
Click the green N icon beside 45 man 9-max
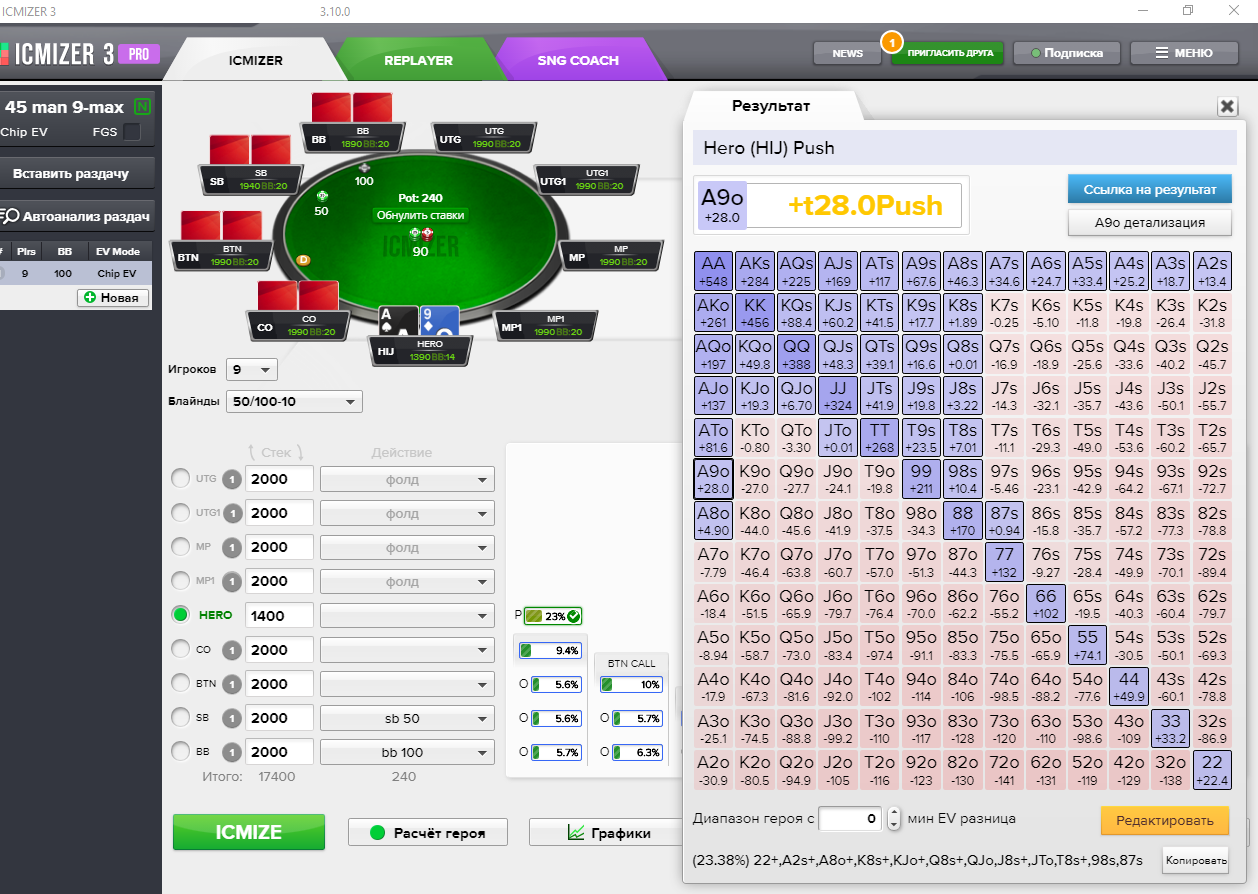pos(143,107)
